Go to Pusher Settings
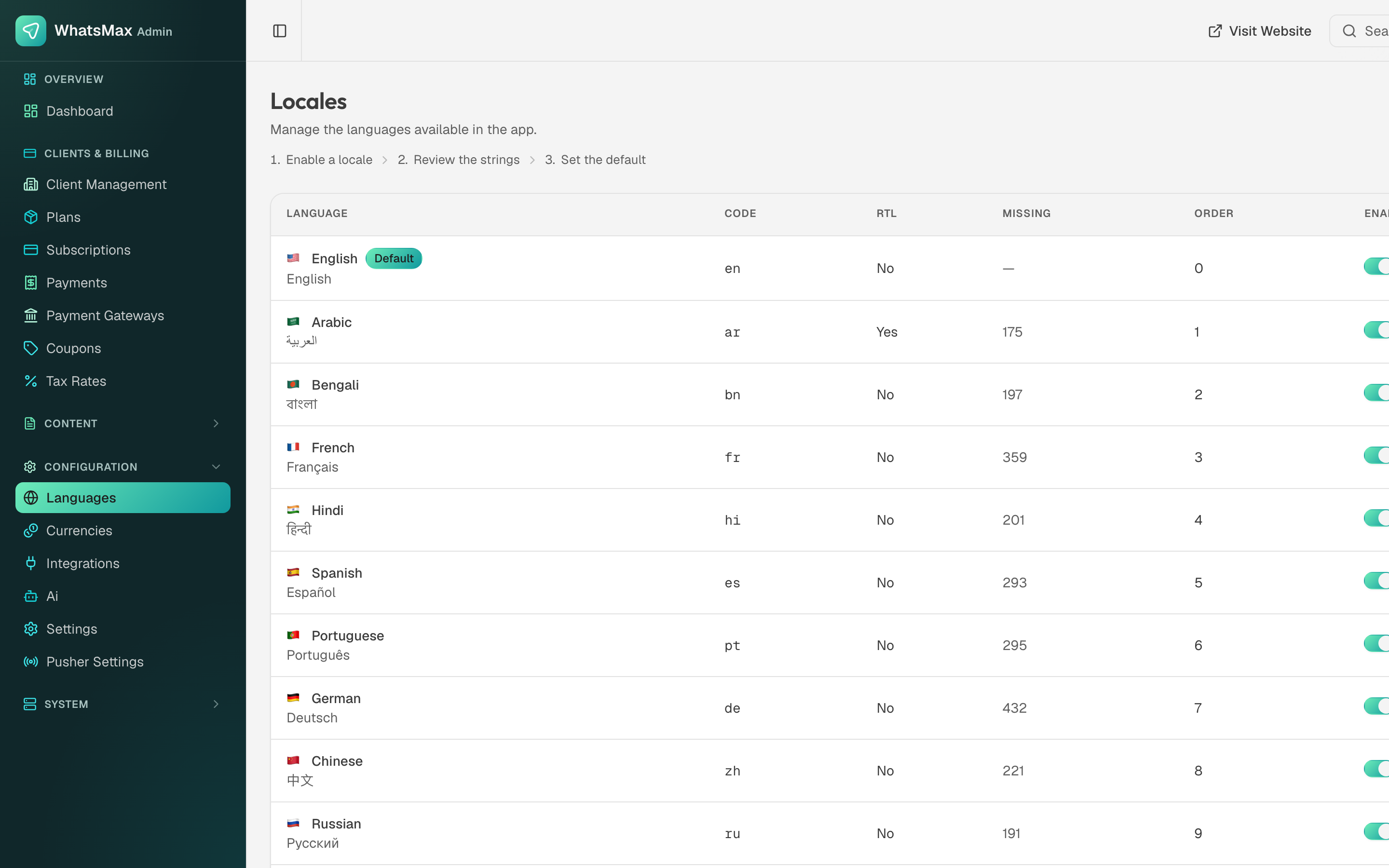The image size is (1389, 868). tap(123, 661)
